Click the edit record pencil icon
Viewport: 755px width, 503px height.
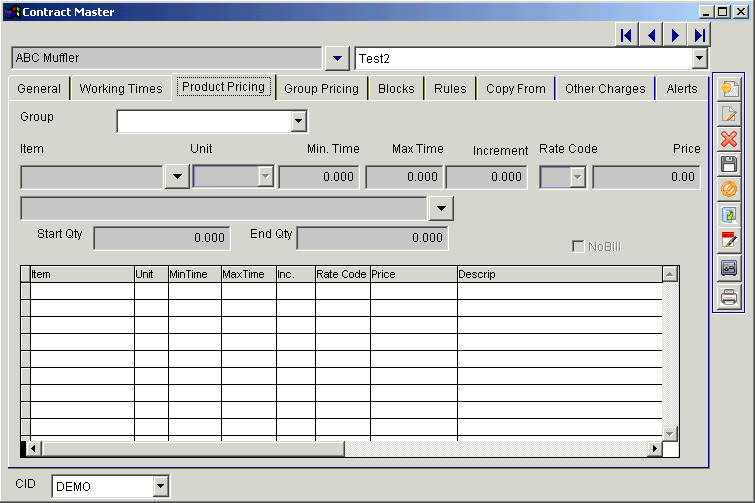[729, 114]
